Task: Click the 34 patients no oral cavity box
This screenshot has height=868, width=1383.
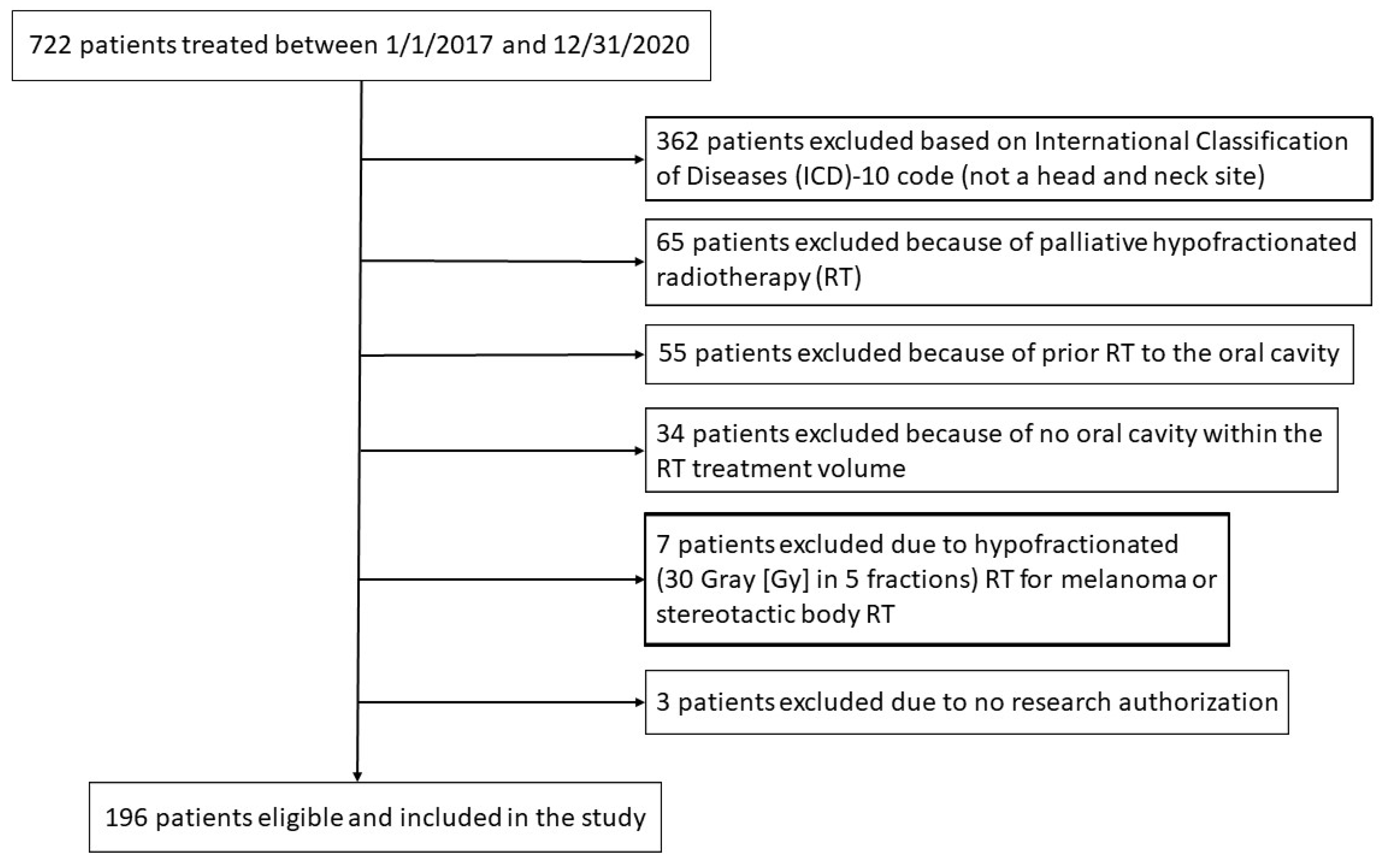Action: click(991, 450)
